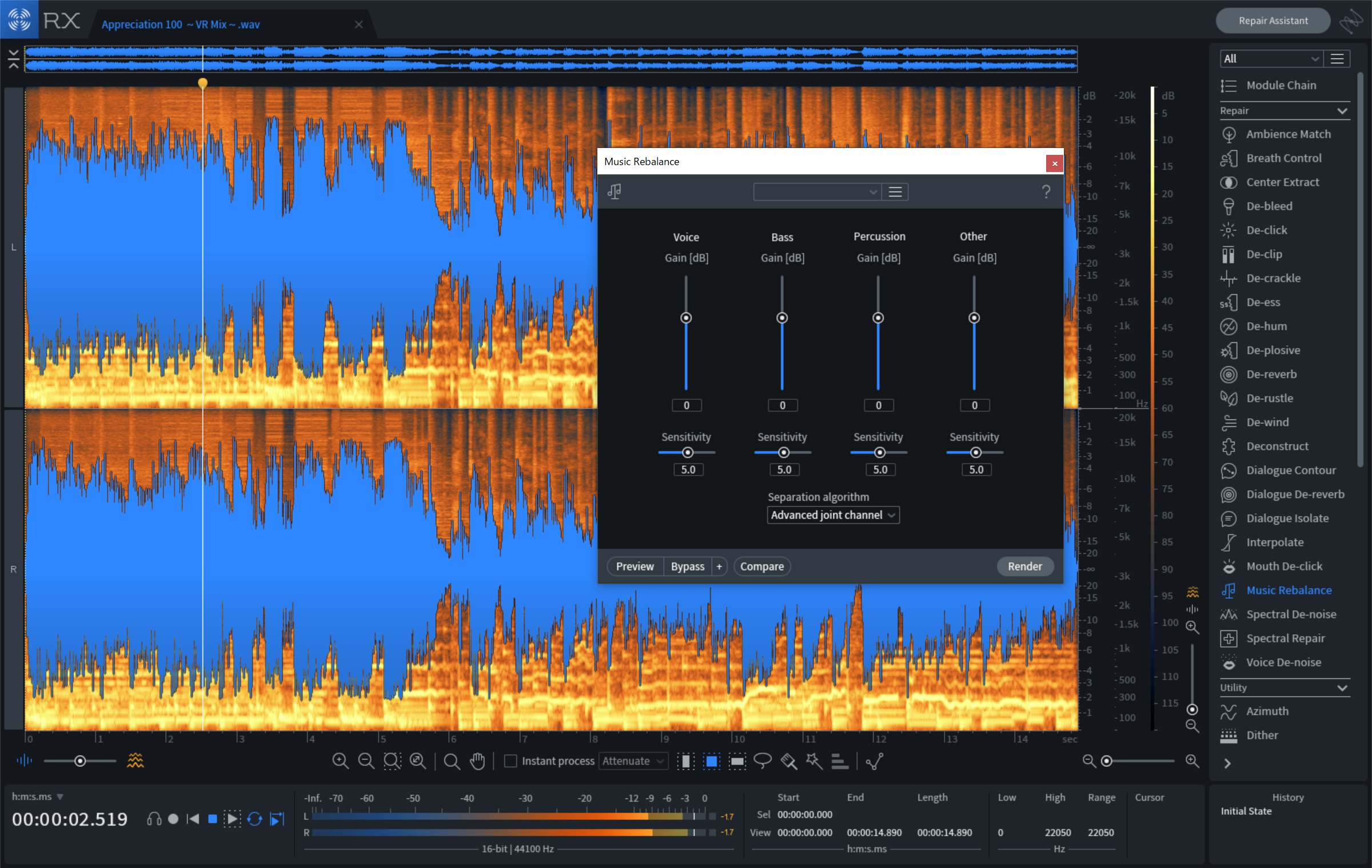Adjust the Percussion sensitivity slider handle
The height and width of the screenshot is (868, 1372).
(x=880, y=453)
